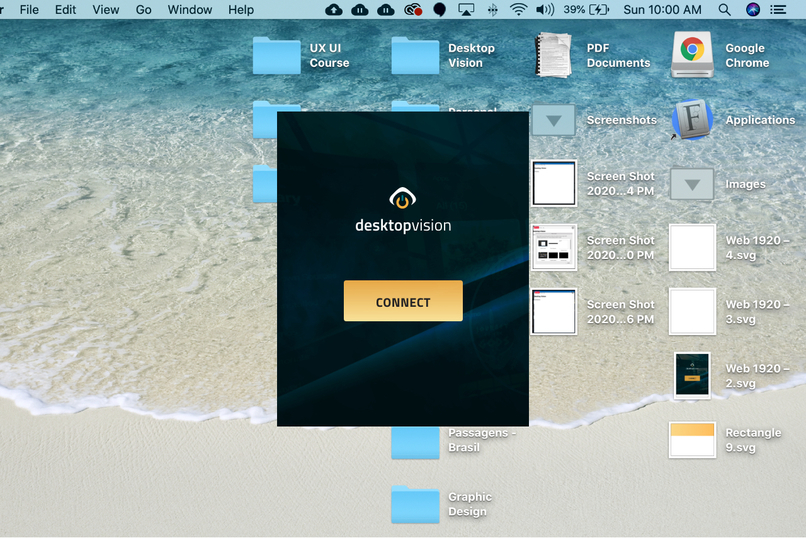Click the PDF Documents label text

point(618,55)
